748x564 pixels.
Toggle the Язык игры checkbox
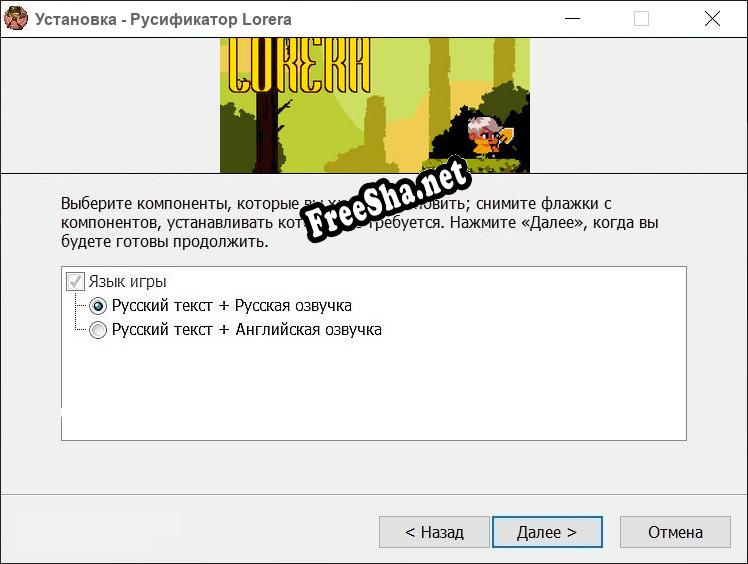75,282
